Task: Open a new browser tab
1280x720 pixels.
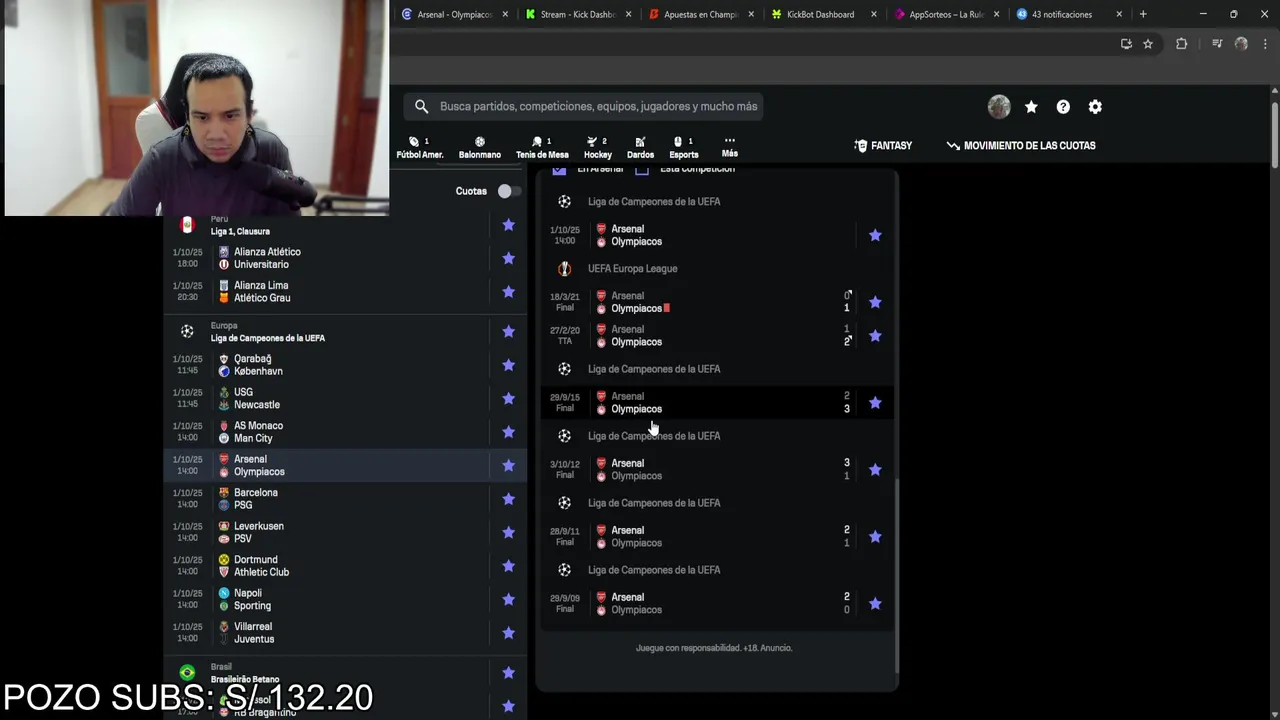Action: 1143,14
